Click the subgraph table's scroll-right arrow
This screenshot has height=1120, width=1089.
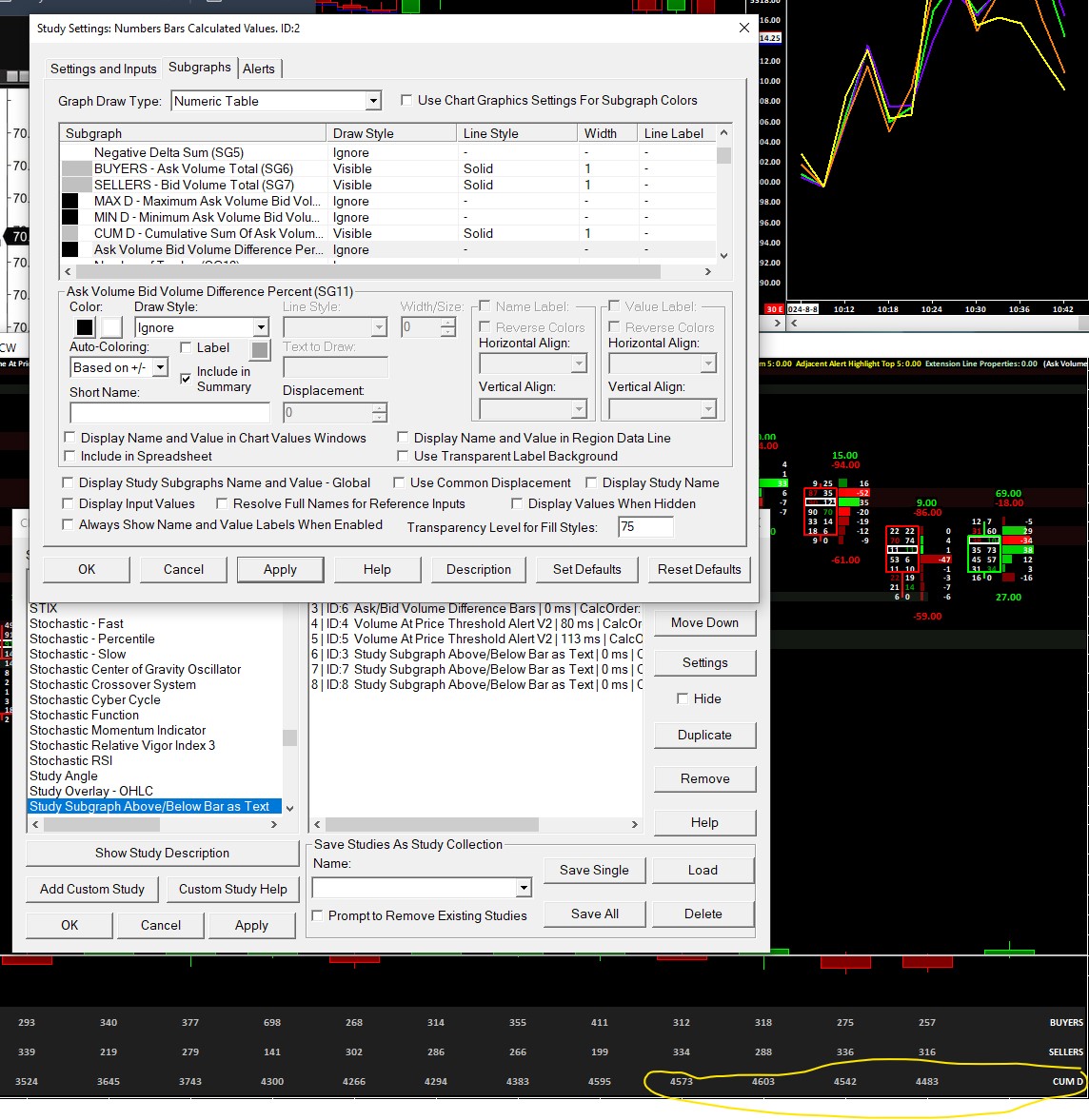tap(707, 272)
